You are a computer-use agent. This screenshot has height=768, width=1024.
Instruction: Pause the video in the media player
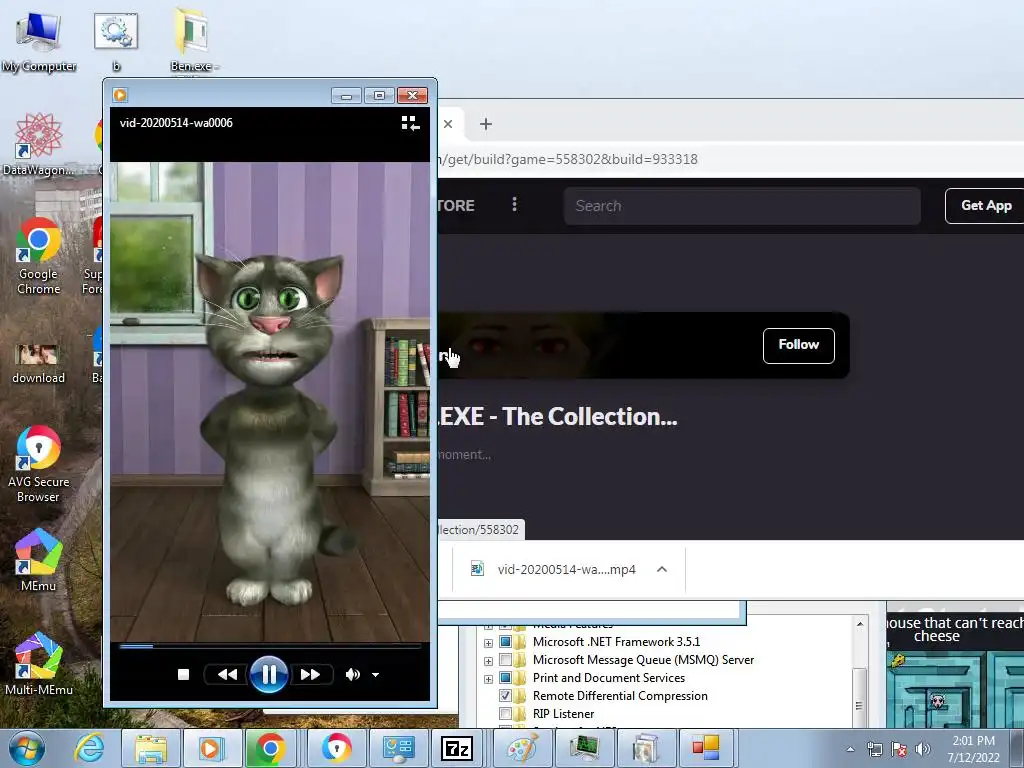pyautogui.click(x=268, y=674)
